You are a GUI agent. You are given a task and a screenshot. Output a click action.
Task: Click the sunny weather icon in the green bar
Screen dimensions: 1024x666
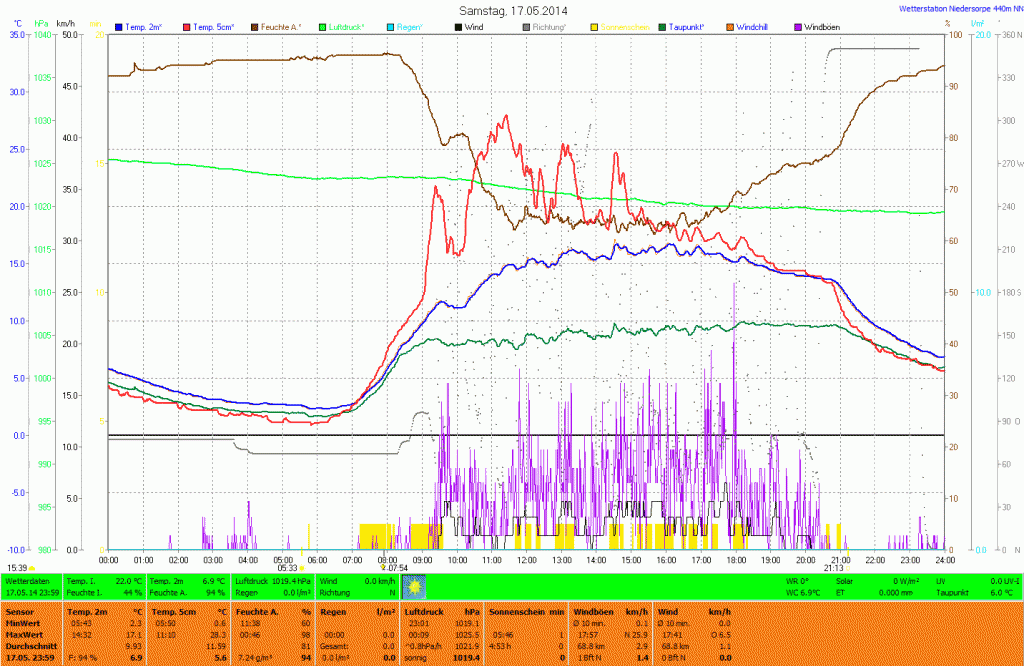tap(416, 586)
